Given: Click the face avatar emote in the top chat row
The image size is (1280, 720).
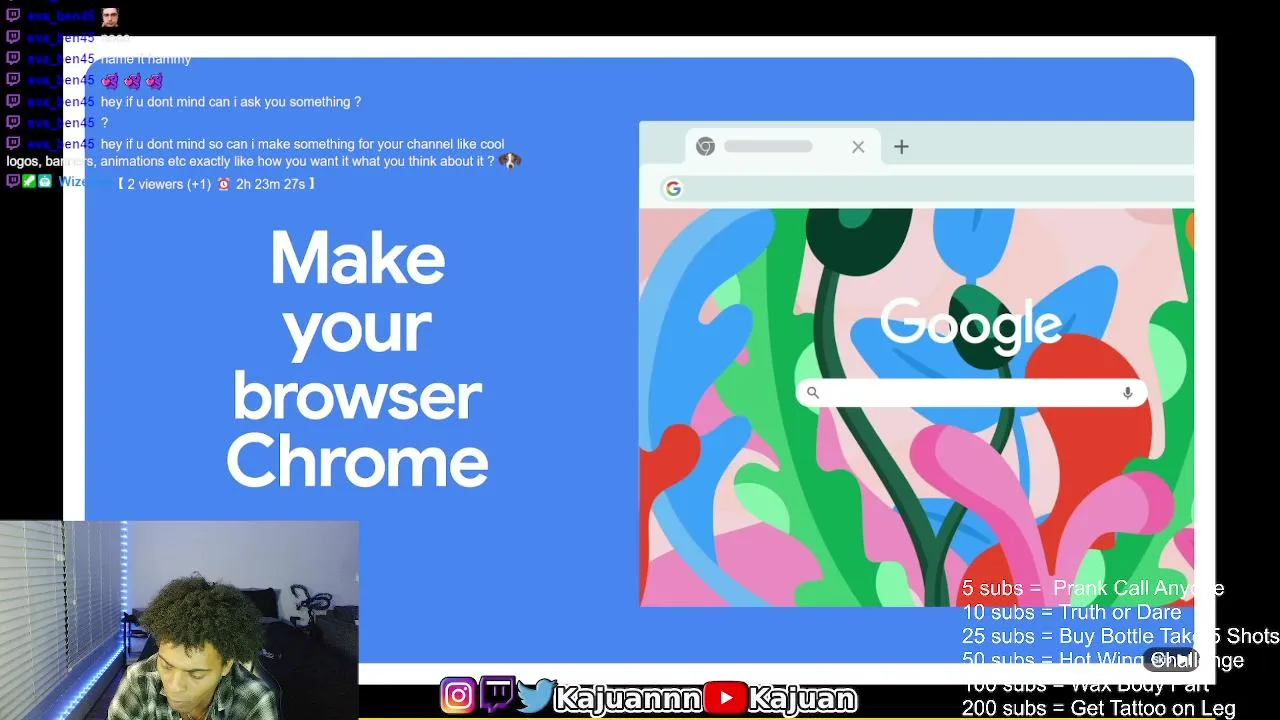Looking at the screenshot, I should tap(109, 16).
